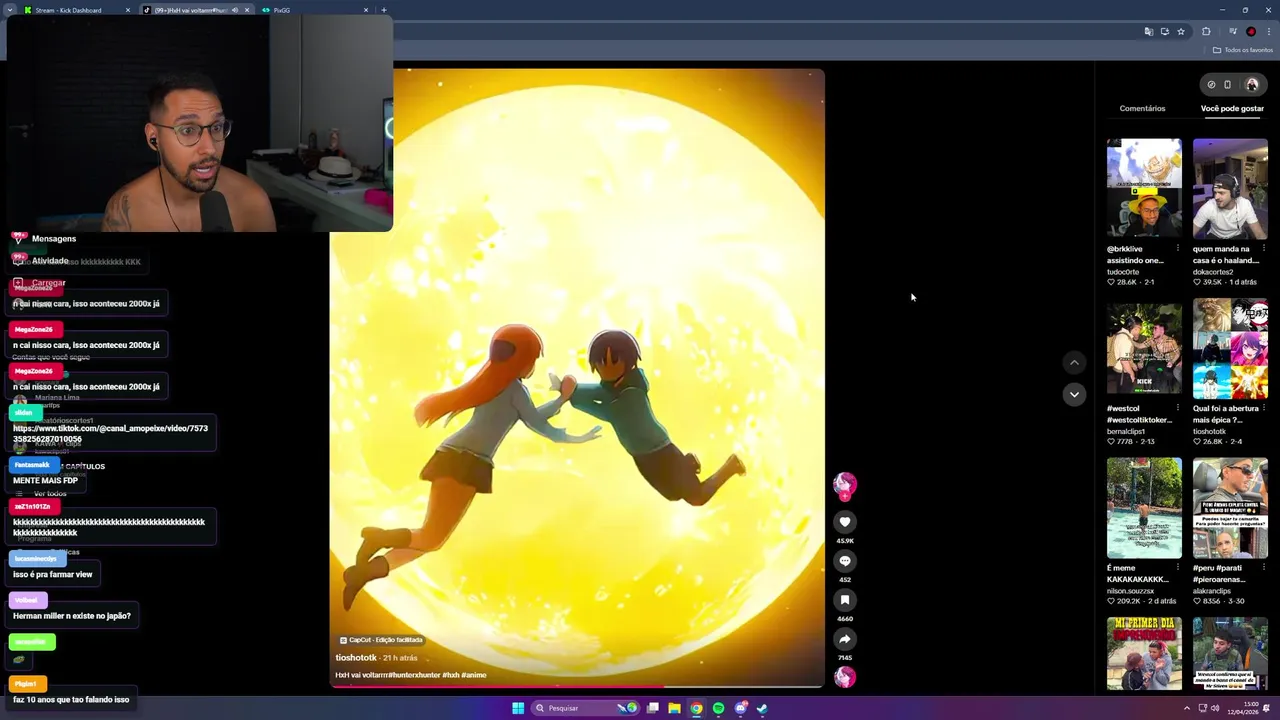Open File Explorer from the taskbar

(674, 708)
